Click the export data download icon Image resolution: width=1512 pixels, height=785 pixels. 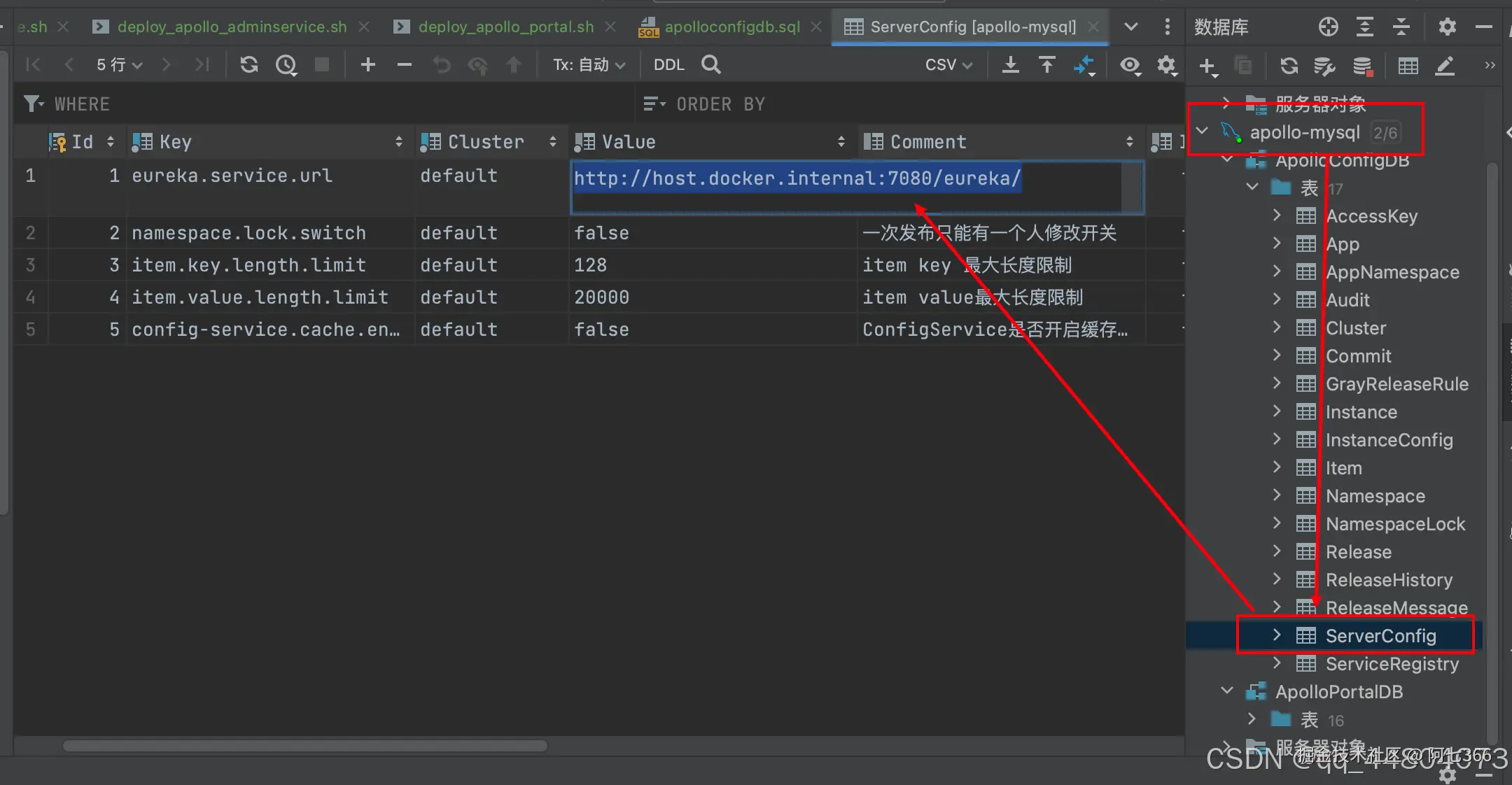pyautogui.click(x=1010, y=65)
